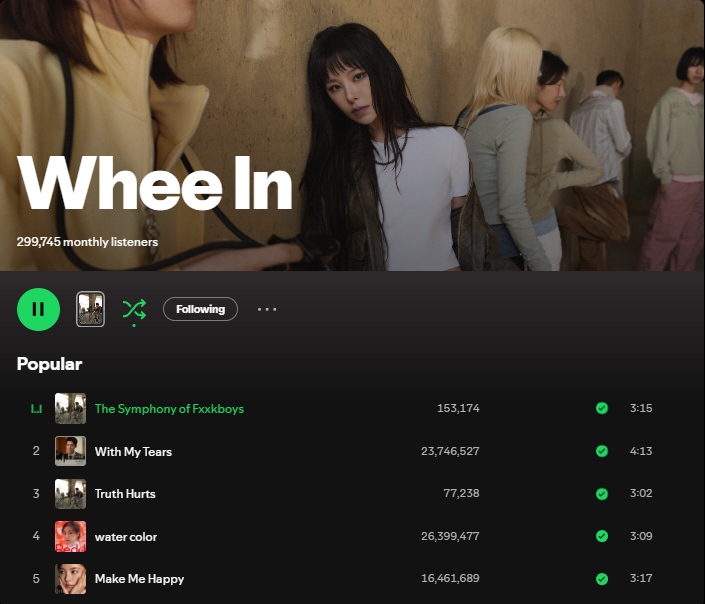Image resolution: width=705 pixels, height=604 pixels.
Task: Toggle the green shuffle icon
Action: click(134, 310)
